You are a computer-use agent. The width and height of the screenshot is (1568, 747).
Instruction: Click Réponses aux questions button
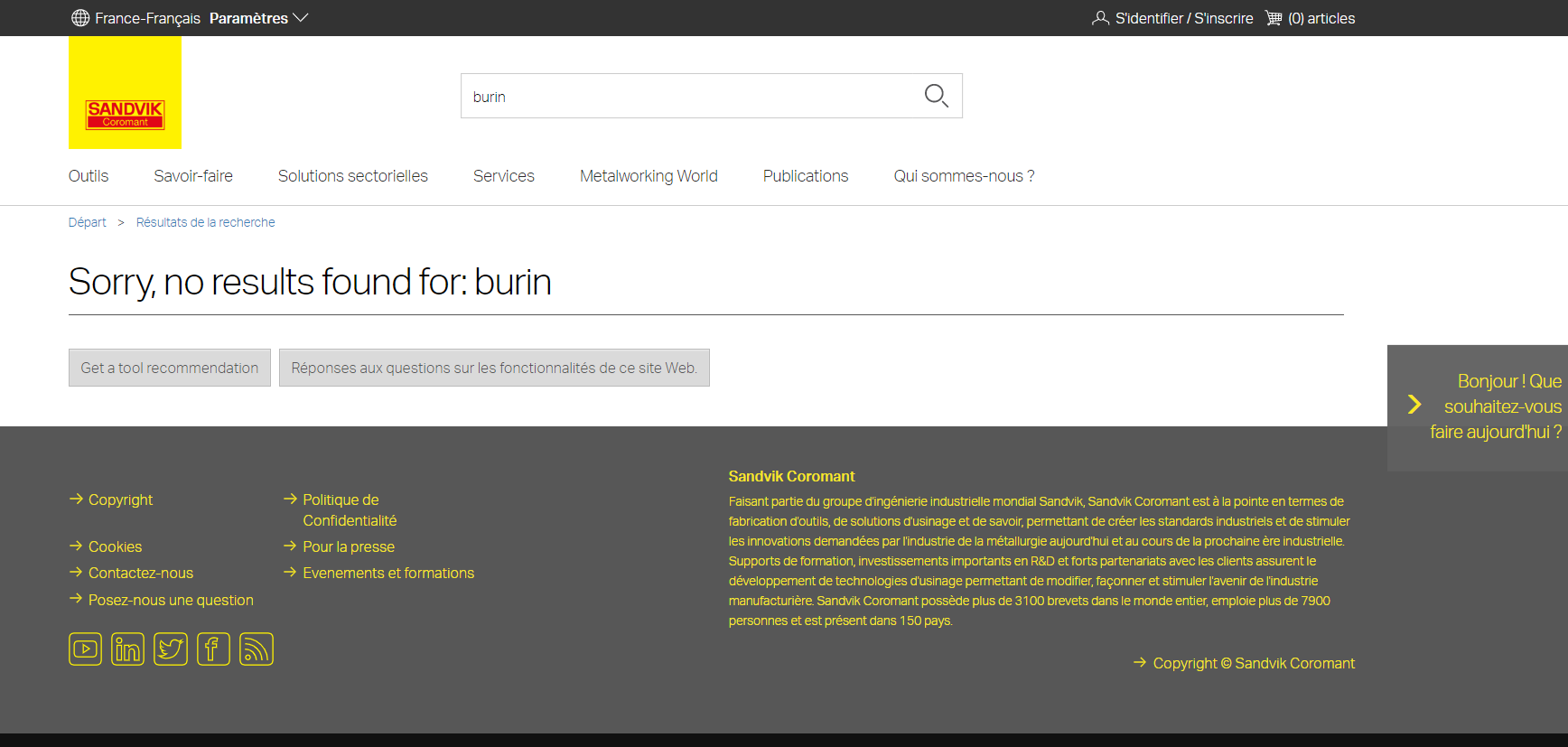[x=494, y=368]
